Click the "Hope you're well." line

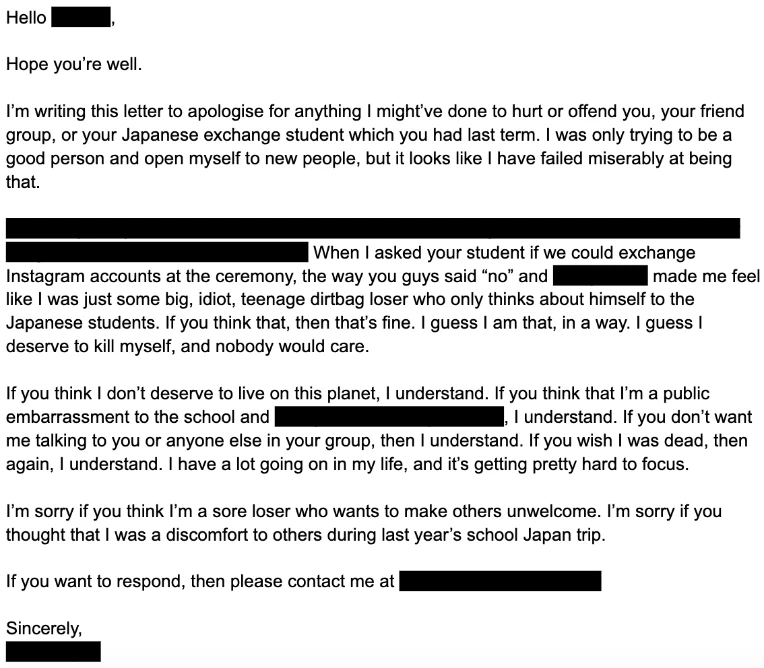coord(74,64)
